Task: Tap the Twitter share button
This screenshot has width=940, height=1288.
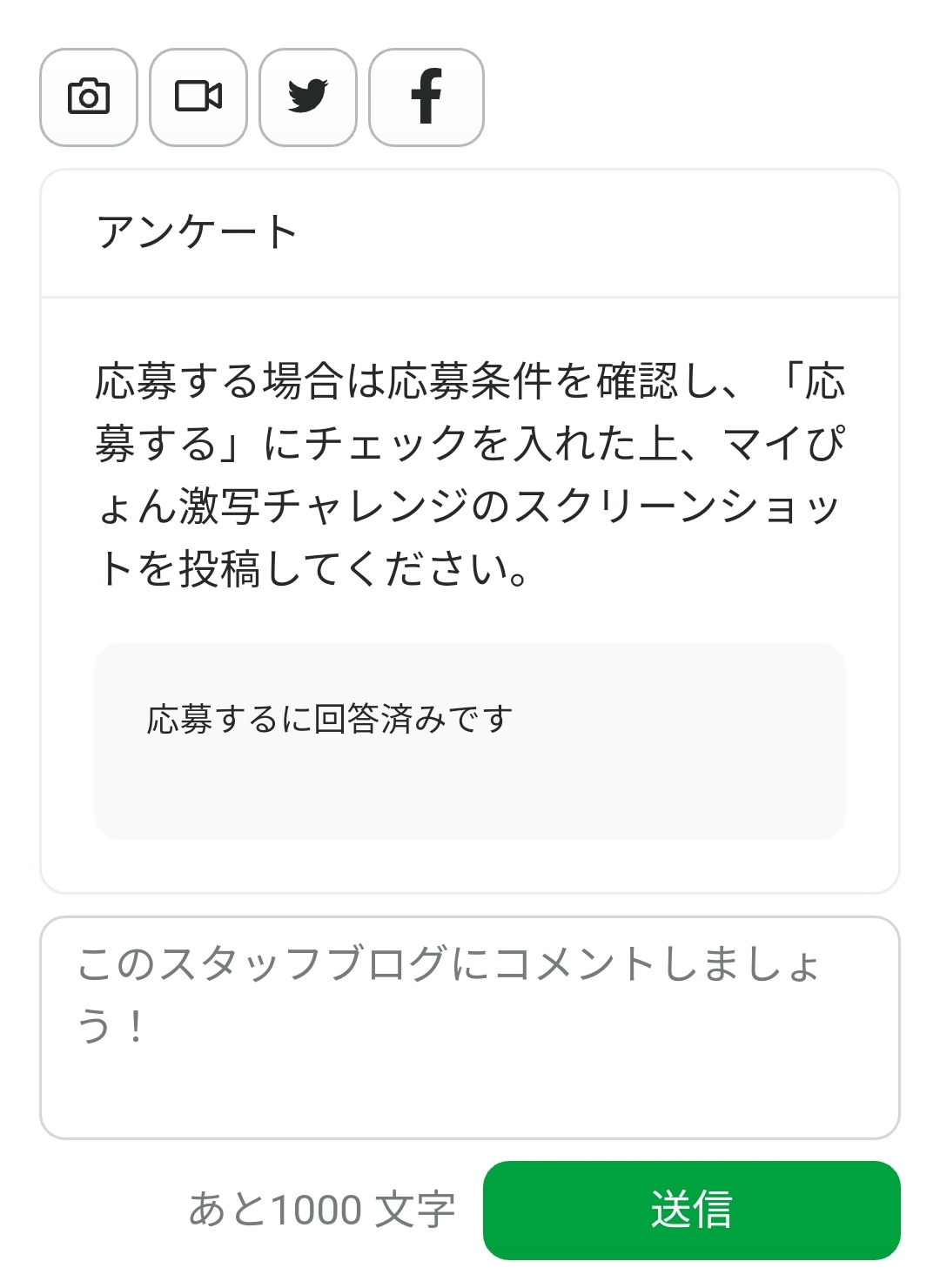Action: (308, 97)
